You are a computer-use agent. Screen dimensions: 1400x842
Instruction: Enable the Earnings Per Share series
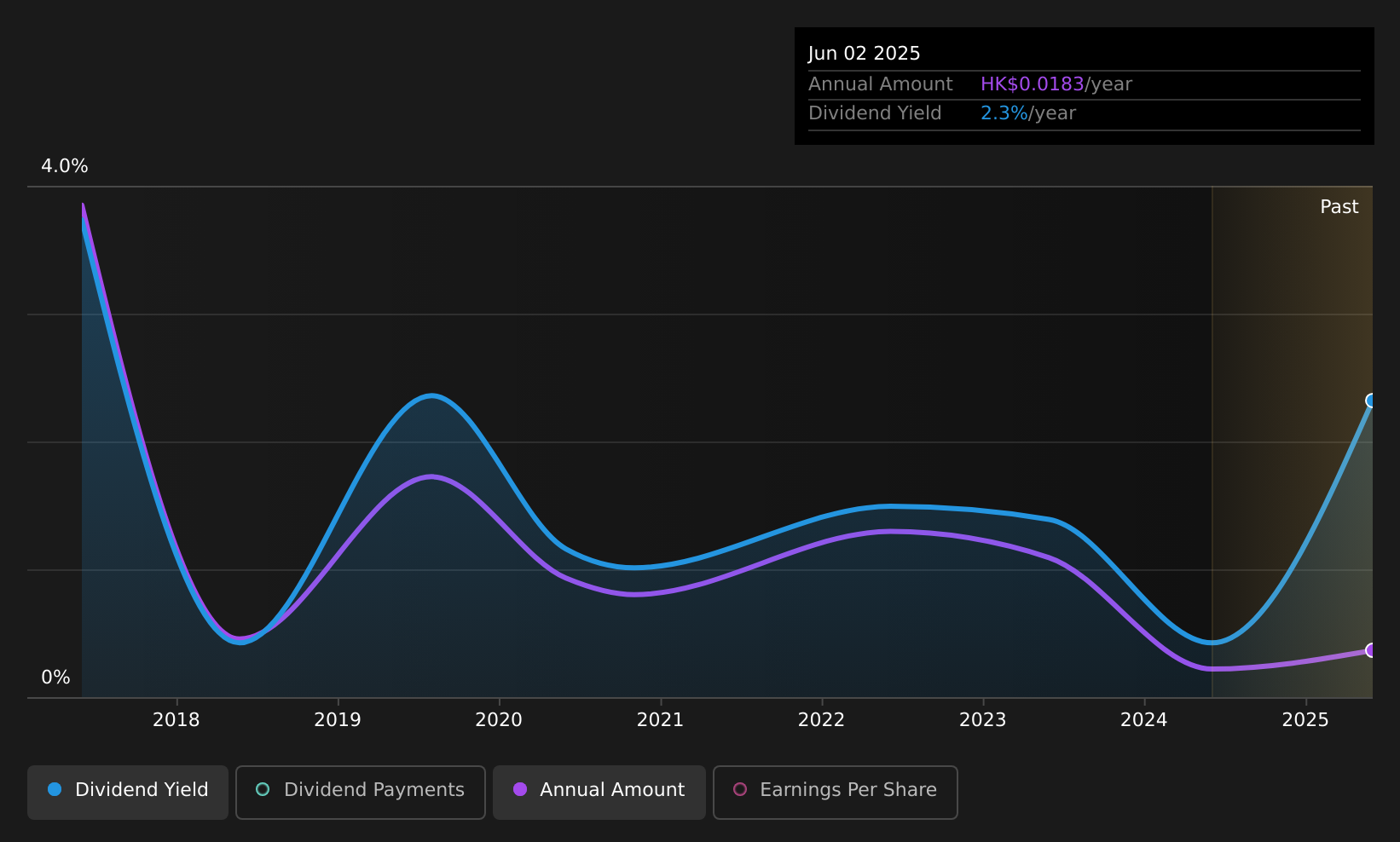tap(836, 793)
